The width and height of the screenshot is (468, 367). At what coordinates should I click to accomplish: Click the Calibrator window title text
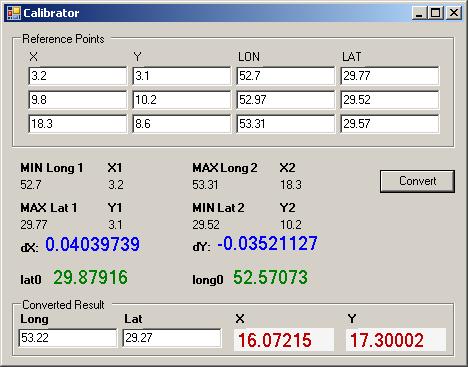[x=51, y=13]
